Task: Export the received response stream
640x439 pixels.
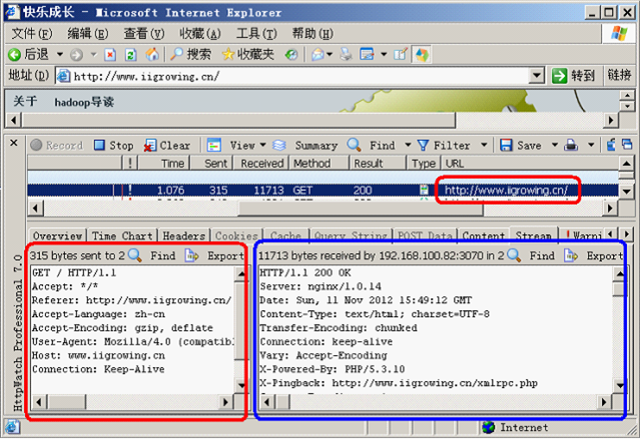Action: click(593, 256)
